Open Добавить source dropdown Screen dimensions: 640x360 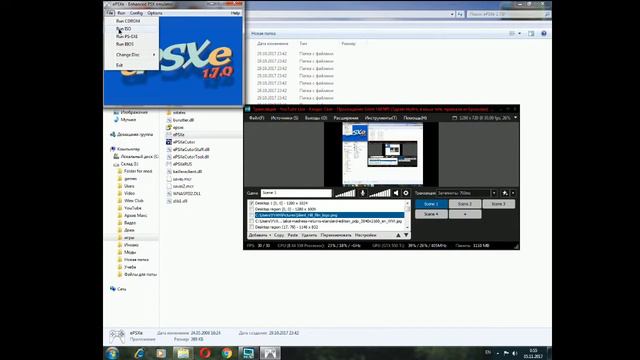(x=260, y=235)
